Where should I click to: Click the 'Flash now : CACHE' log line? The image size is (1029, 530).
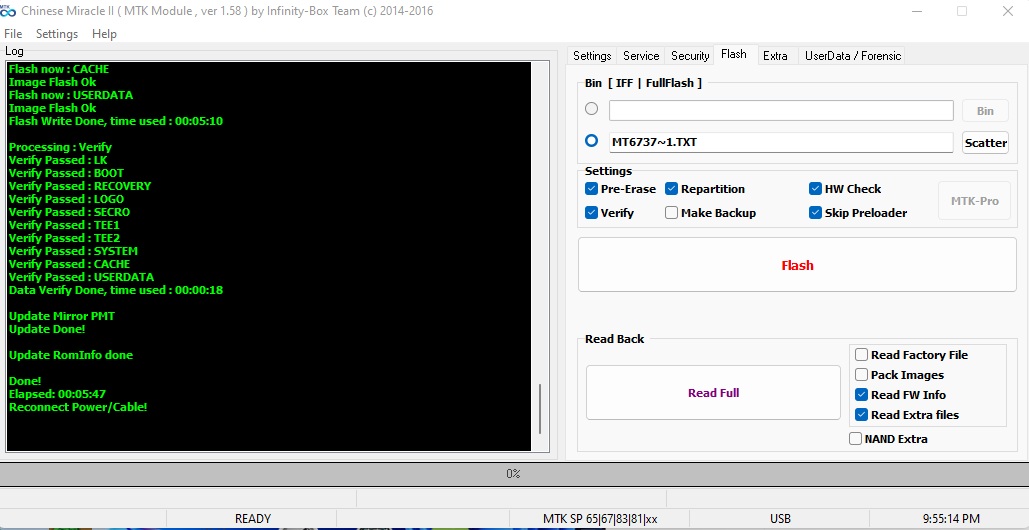click(x=59, y=69)
